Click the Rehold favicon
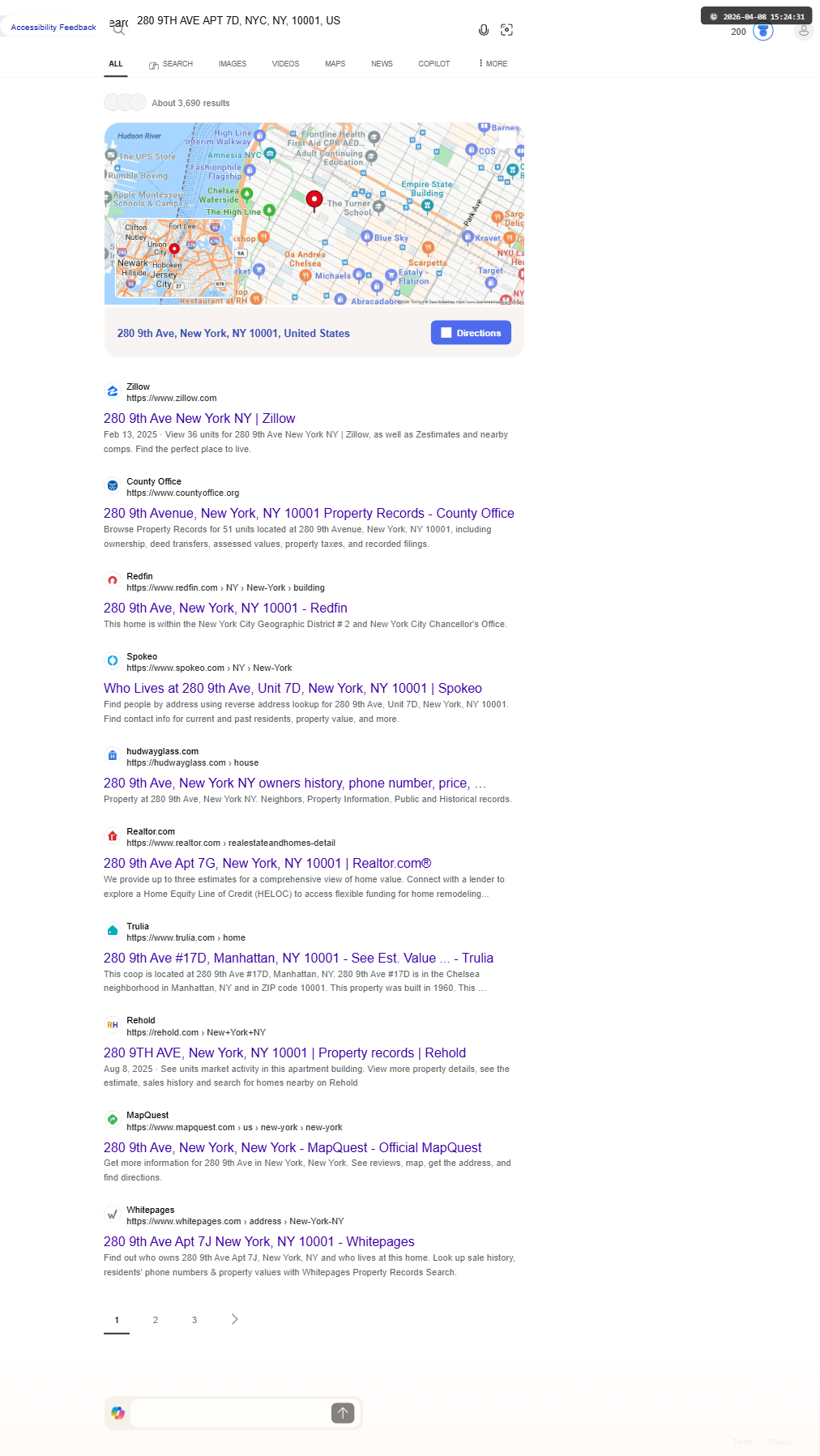Image resolution: width=820 pixels, height=1456 pixels. pos(113,1025)
